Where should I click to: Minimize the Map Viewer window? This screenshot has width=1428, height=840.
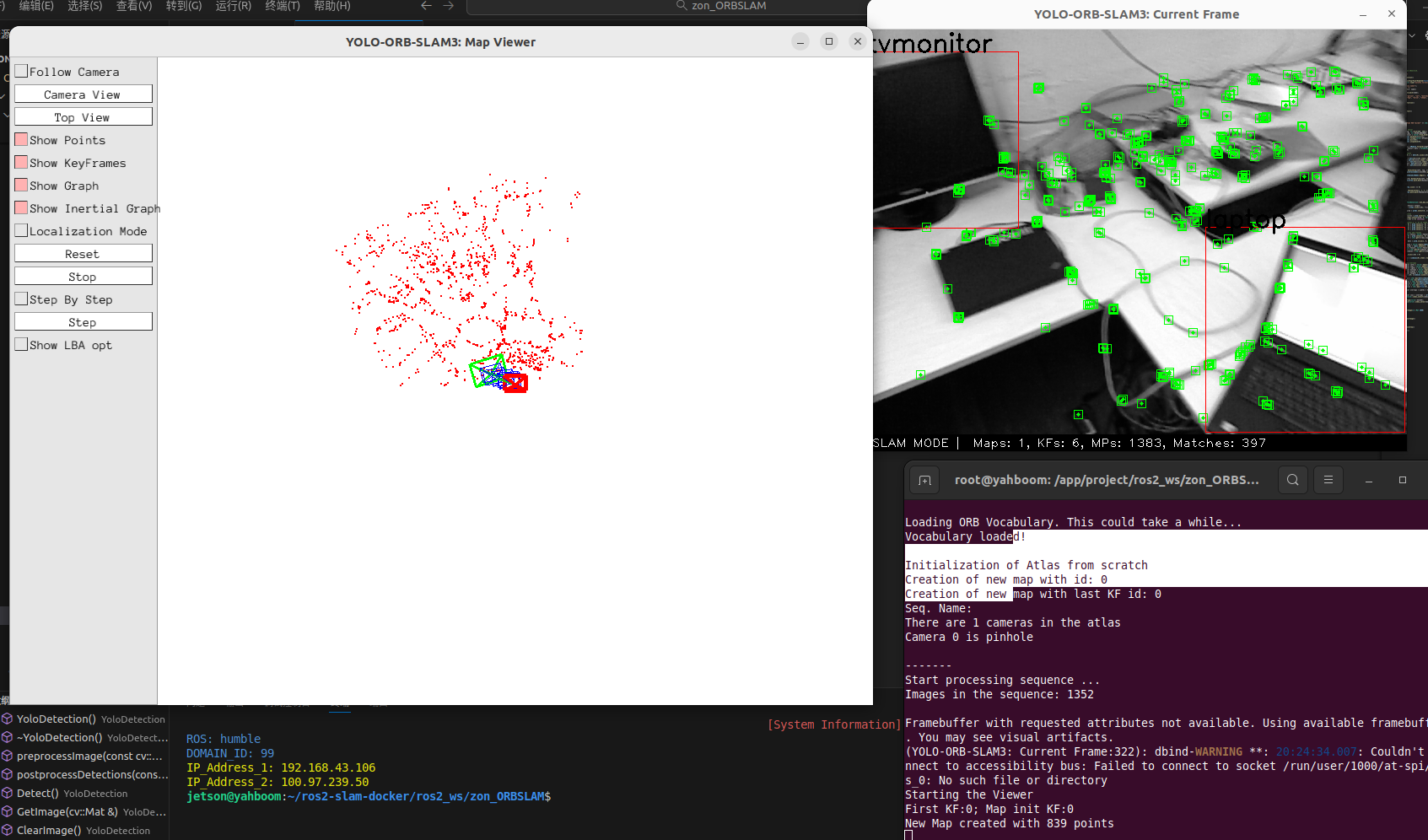pos(800,41)
